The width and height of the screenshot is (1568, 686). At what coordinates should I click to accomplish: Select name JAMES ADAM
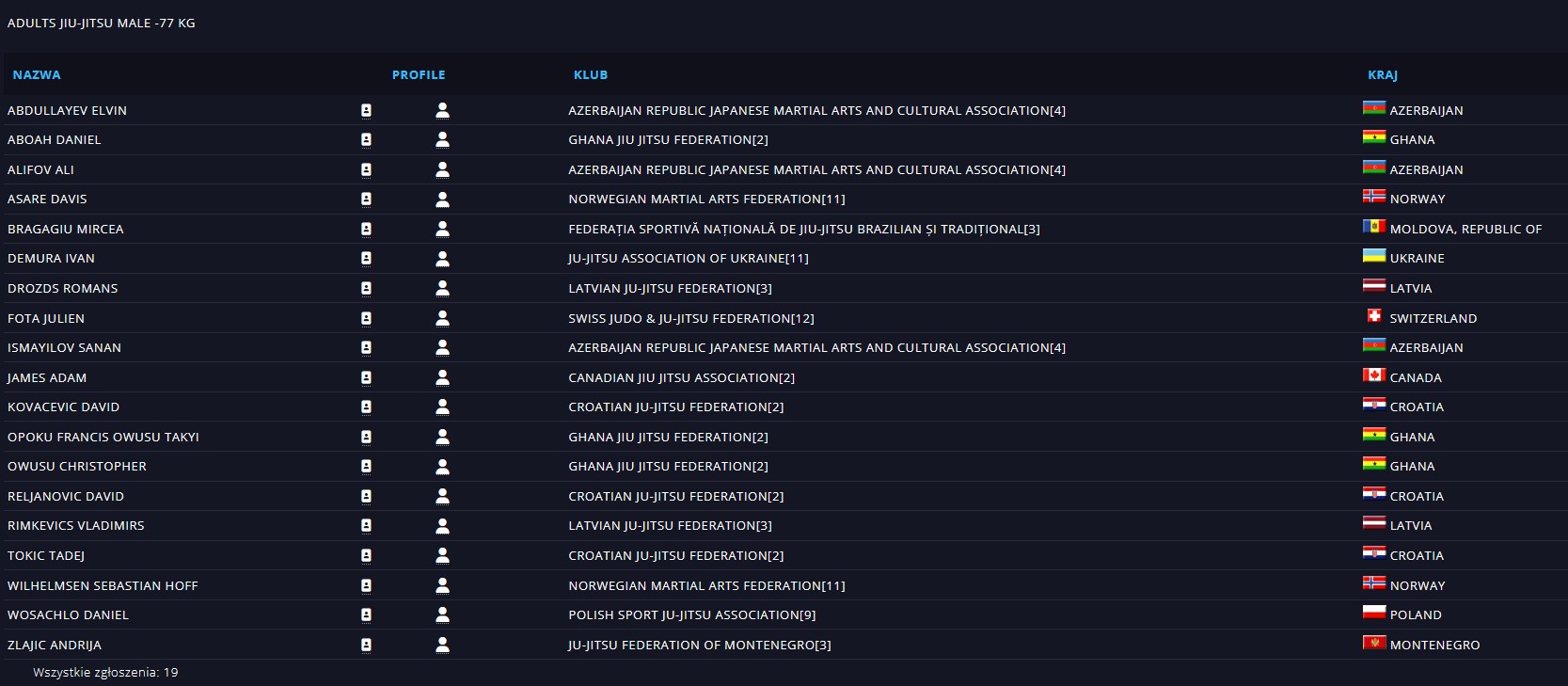(47, 377)
